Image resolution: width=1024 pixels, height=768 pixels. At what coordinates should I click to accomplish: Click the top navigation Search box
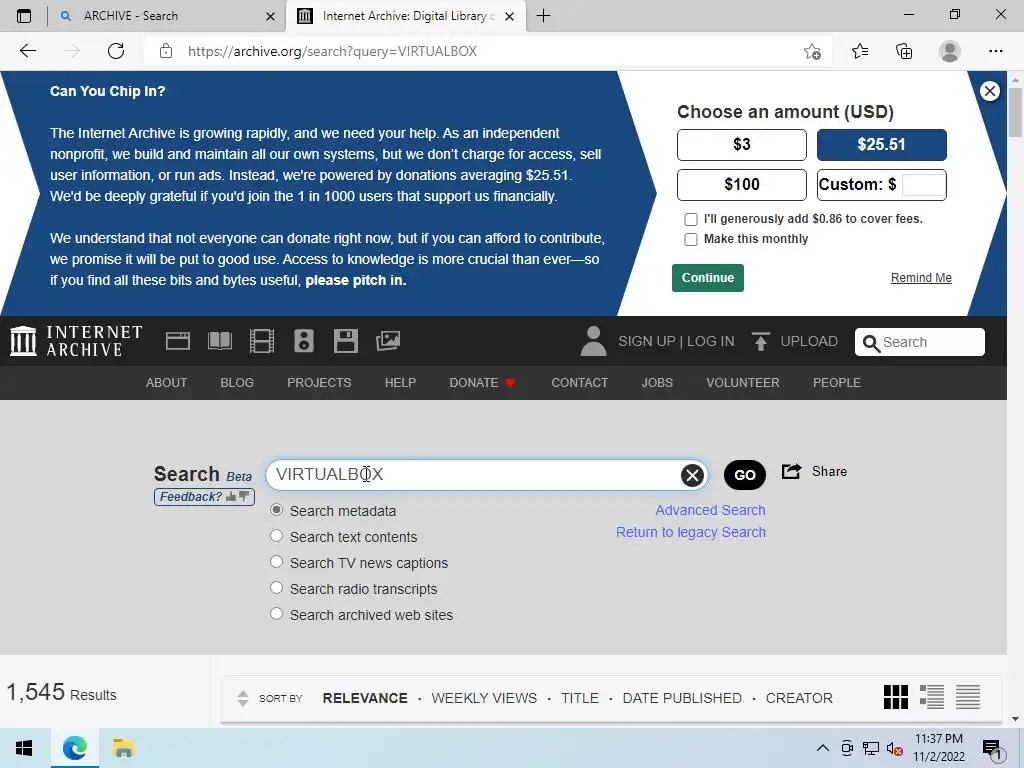pyautogui.click(x=920, y=342)
